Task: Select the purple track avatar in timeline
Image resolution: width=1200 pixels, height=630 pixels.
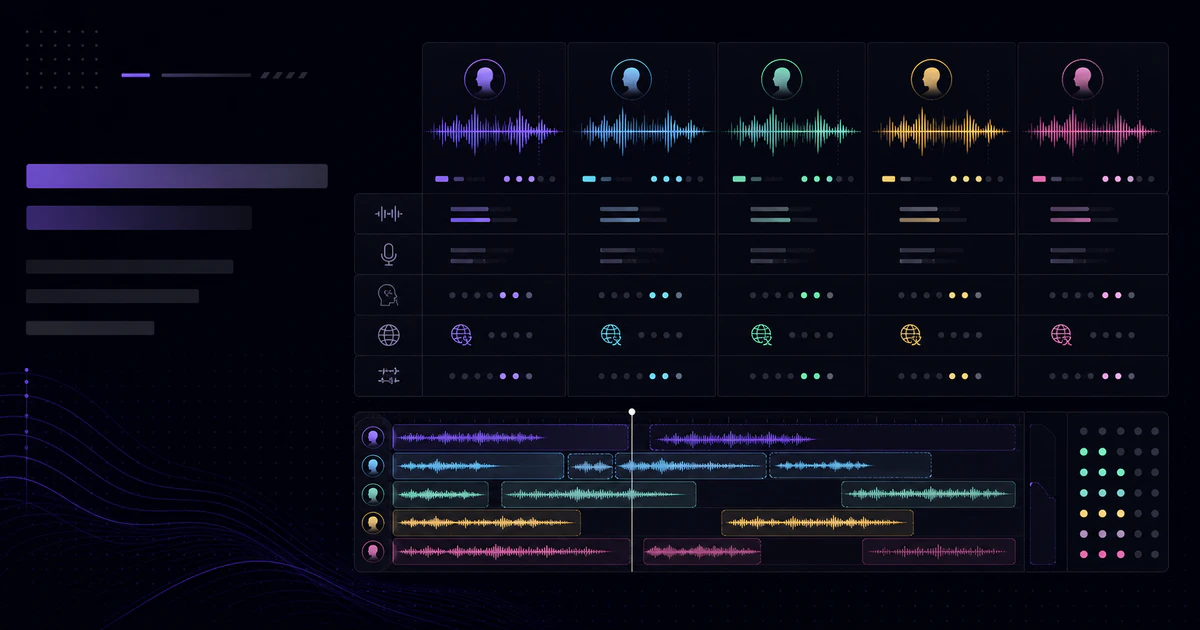Action: [x=373, y=437]
